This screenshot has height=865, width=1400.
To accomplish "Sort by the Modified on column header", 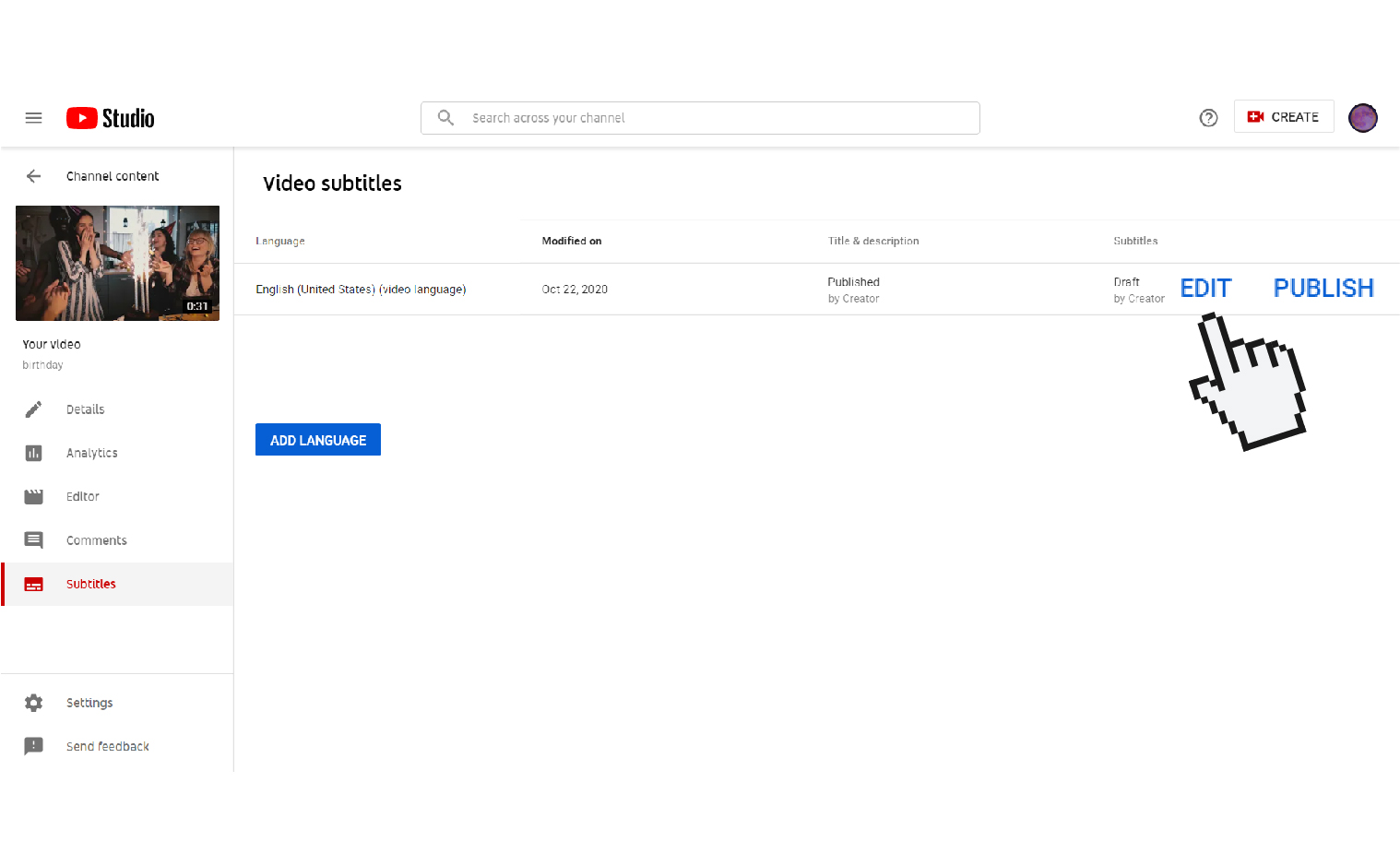I will (572, 241).
